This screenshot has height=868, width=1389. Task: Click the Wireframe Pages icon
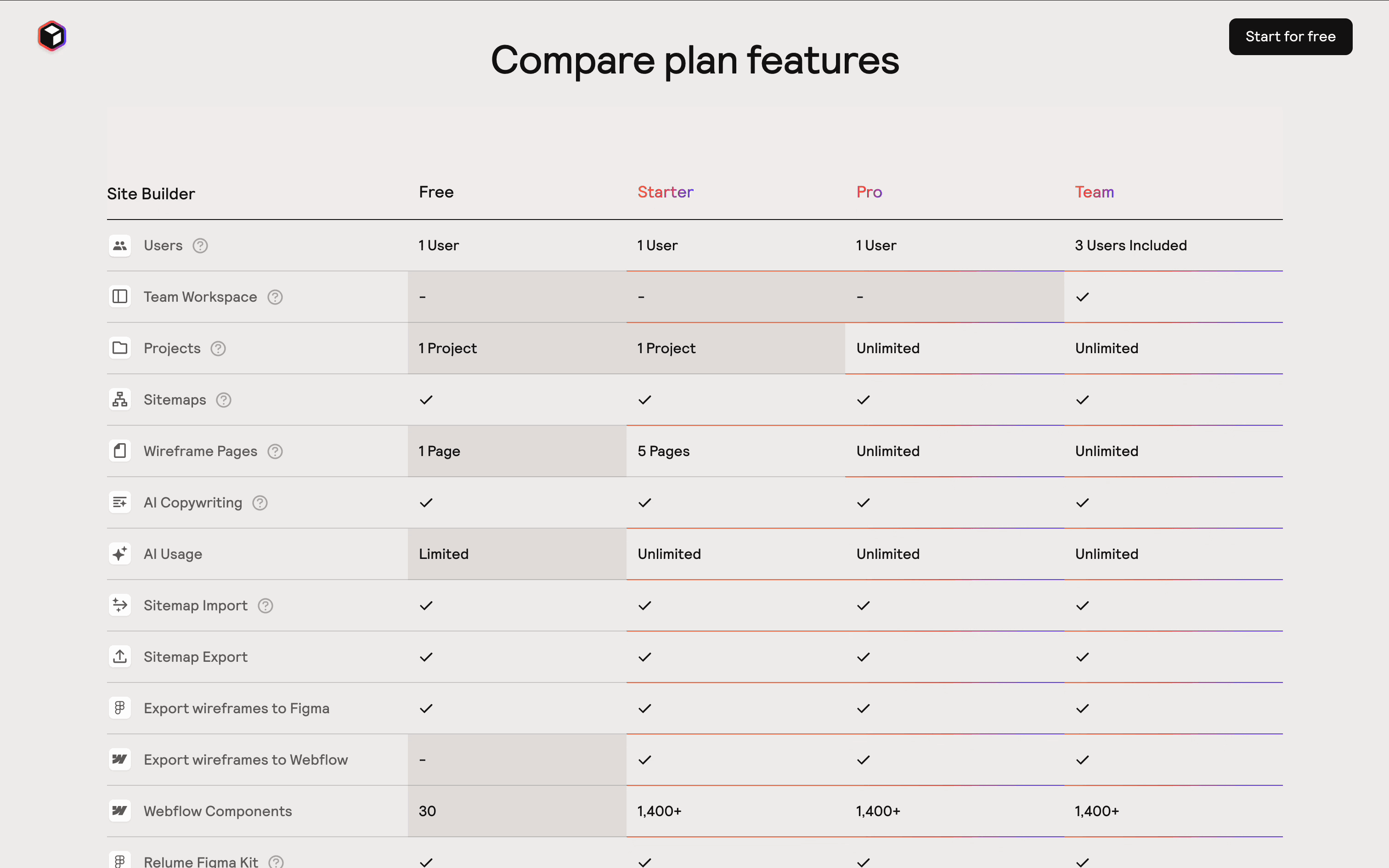pos(120,451)
